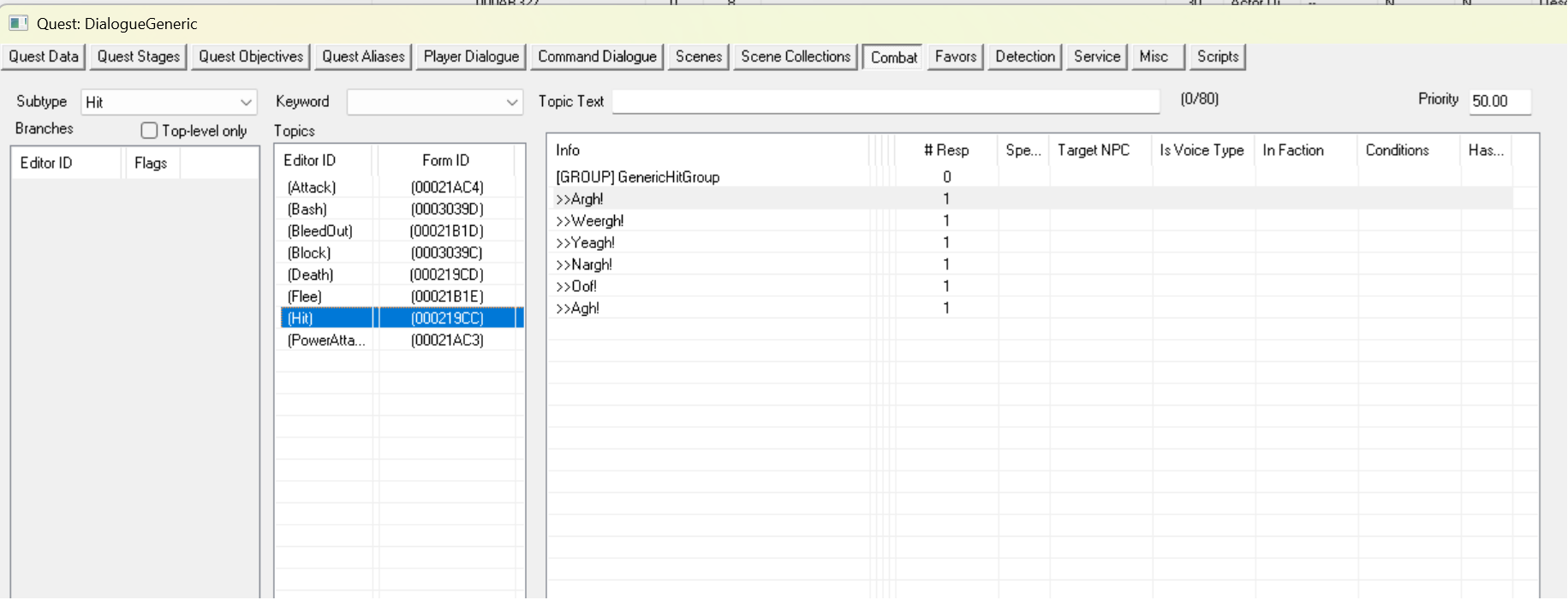The width and height of the screenshot is (1568, 606).
Task: Toggle the Top-level only checkbox
Action: pyautogui.click(x=150, y=130)
